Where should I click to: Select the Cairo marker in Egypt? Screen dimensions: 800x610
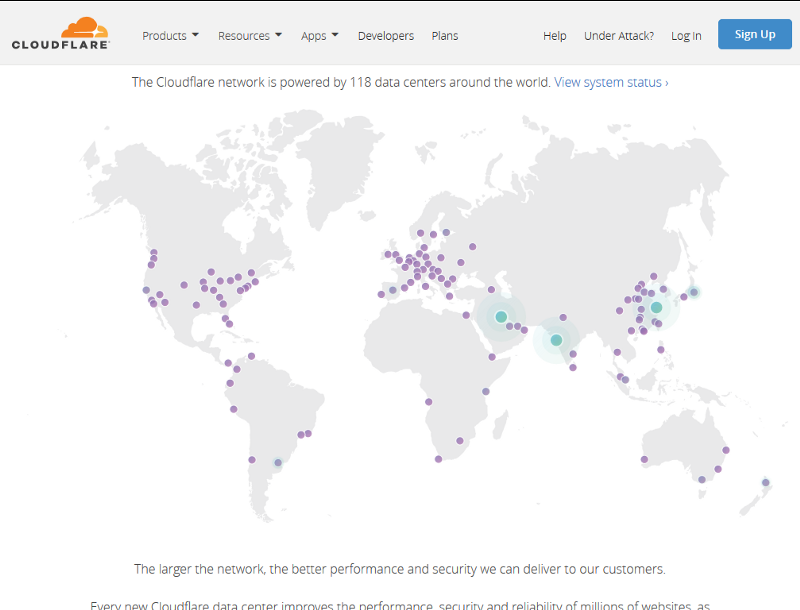pos(466,315)
